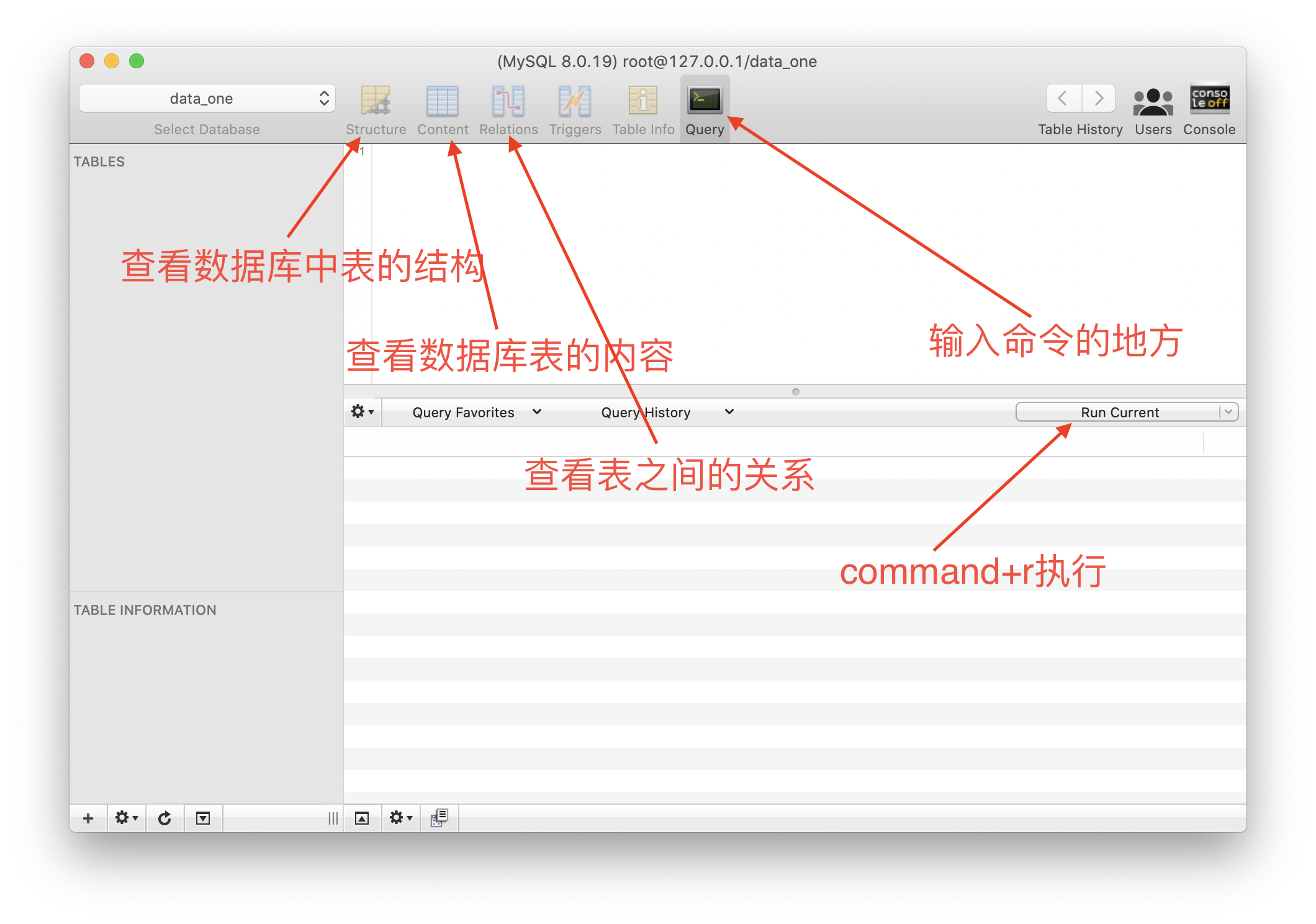Switch to the Content view icon

[x=442, y=101]
